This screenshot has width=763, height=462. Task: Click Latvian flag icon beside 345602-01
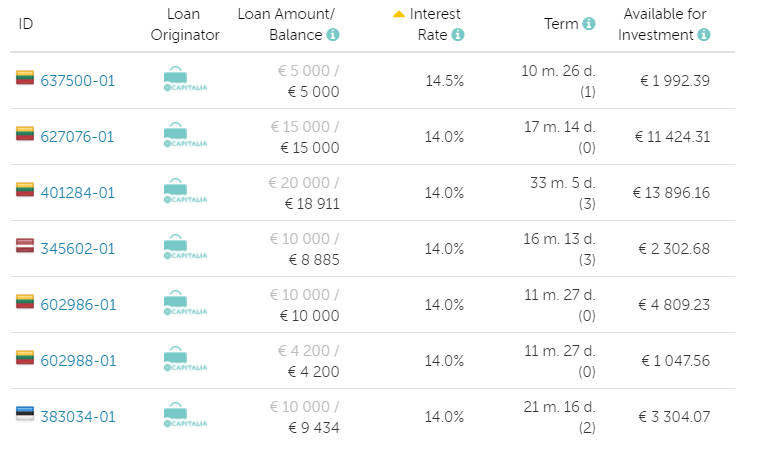[x=25, y=247]
